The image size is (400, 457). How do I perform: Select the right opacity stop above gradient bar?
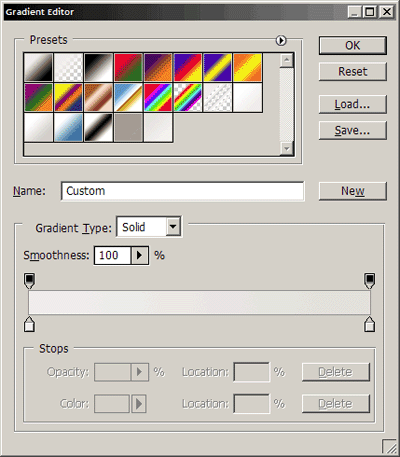point(369,281)
